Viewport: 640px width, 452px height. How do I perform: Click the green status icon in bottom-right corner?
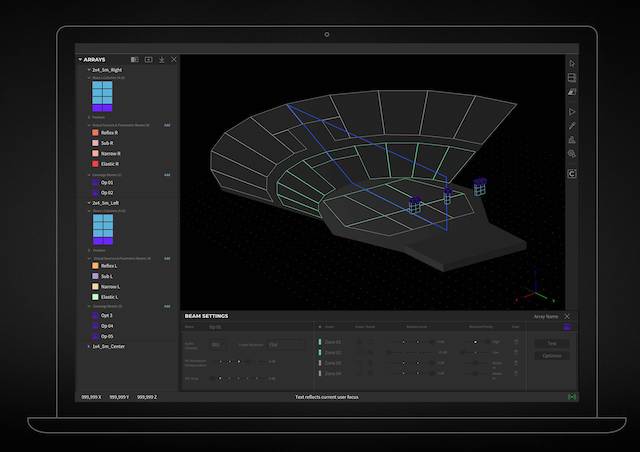[x=572, y=396]
